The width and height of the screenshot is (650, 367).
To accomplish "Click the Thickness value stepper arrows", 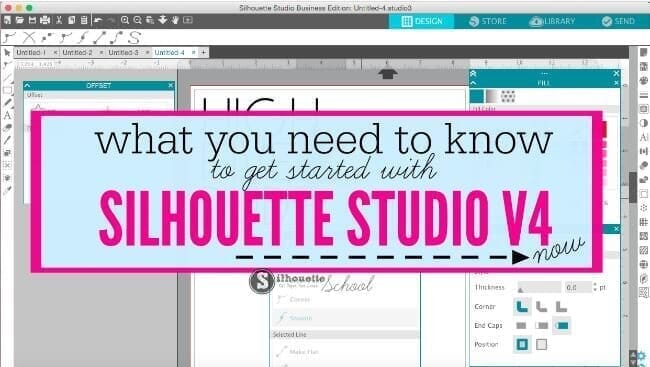I will [x=595, y=287].
